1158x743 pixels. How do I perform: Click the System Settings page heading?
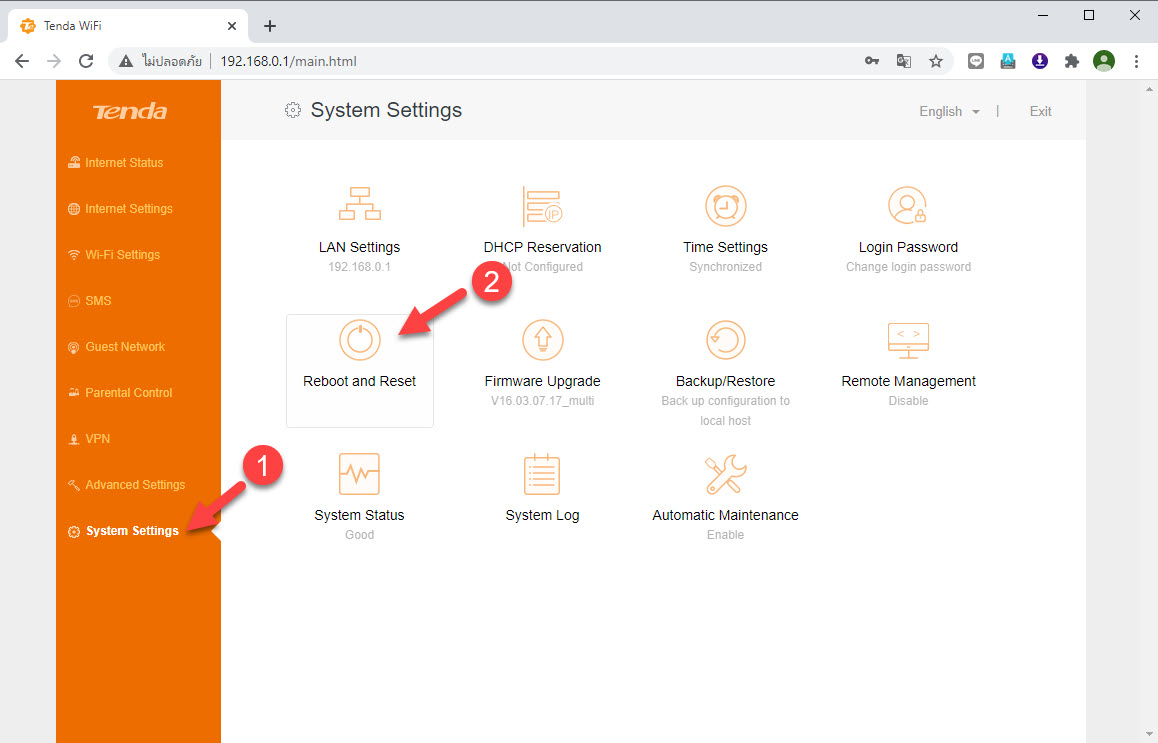point(386,110)
